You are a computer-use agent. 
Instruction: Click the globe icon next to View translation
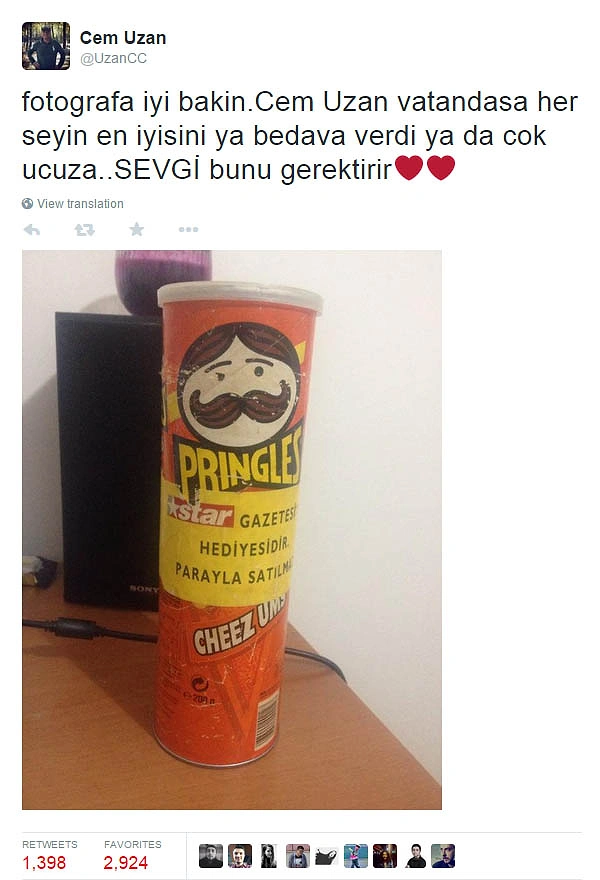pos(28,204)
